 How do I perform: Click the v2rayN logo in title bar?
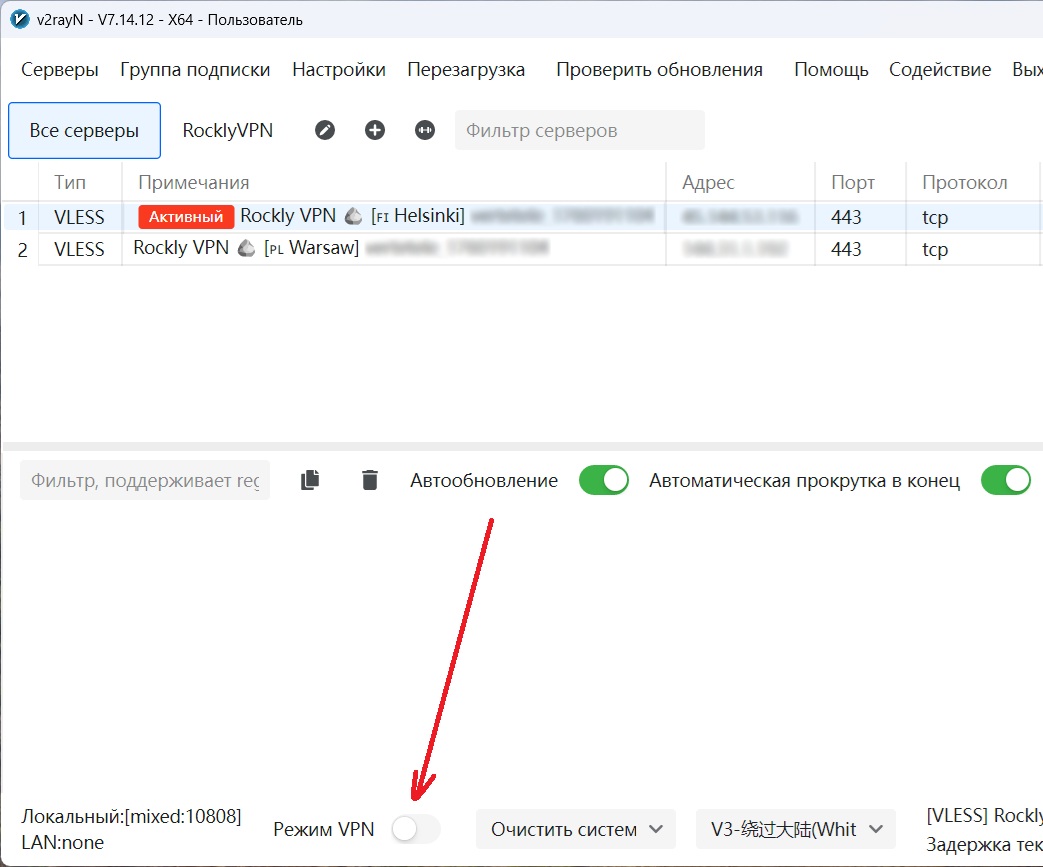point(18,19)
